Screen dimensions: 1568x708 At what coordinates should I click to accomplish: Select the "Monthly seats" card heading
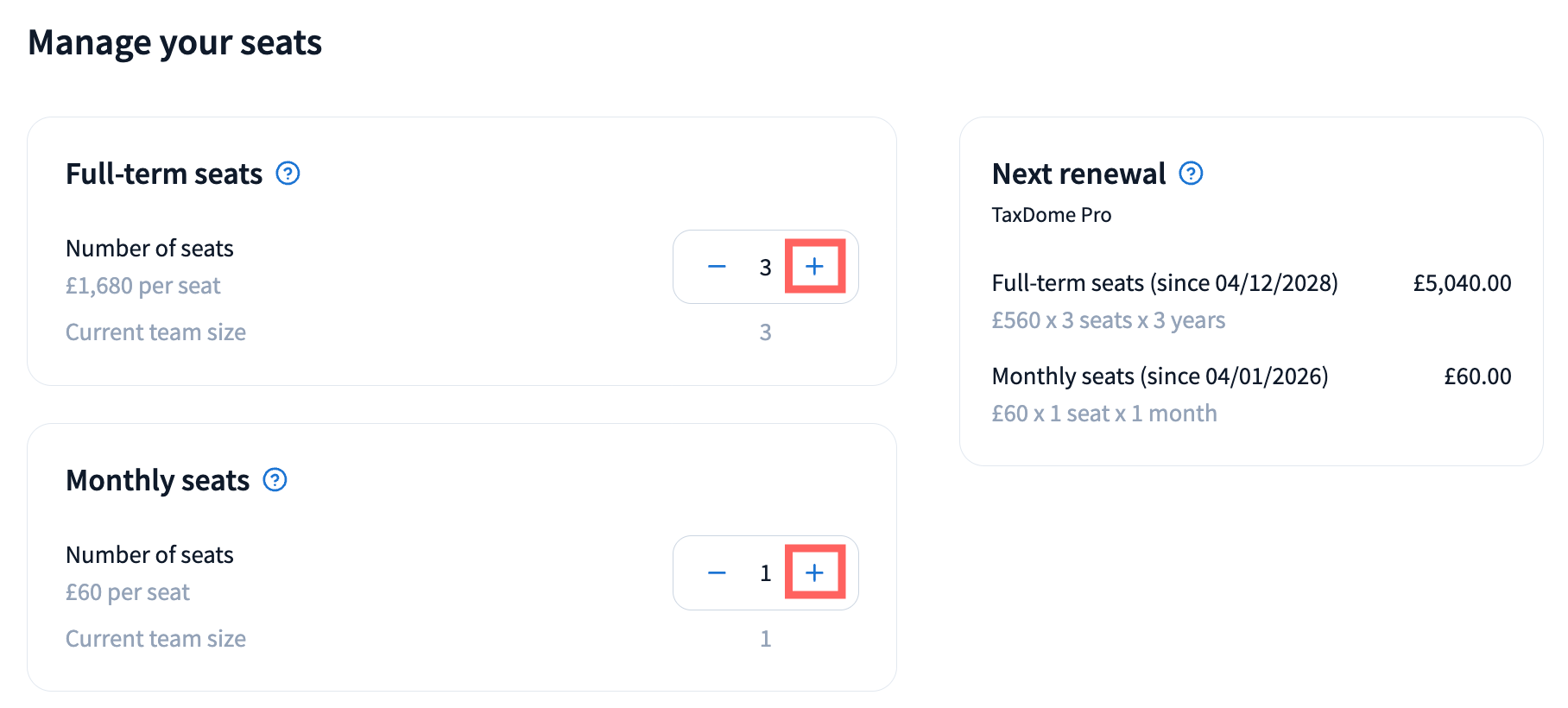pyautogui.click(x=157, y=481)
